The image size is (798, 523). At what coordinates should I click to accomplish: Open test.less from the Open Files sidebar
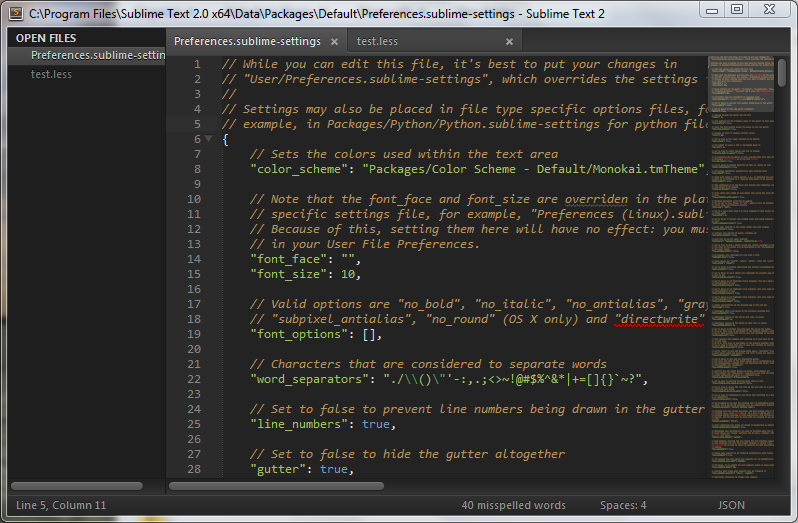coord(51,74)
